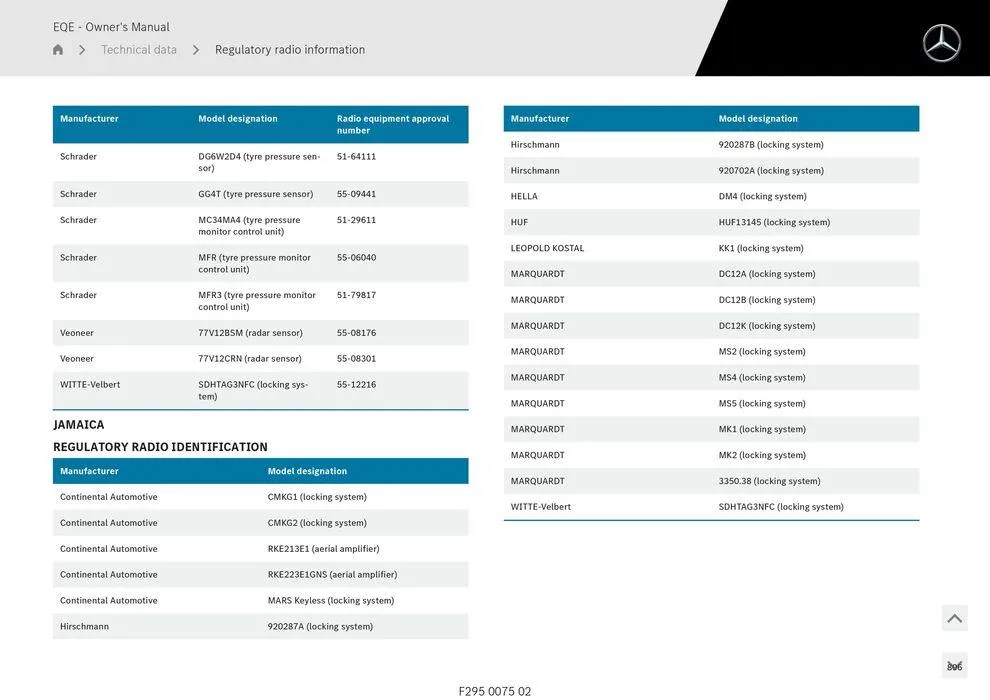Screen dimensions: 990x700
Task: Click the Manufacturer column header in left table
Action: click(90, 118)
